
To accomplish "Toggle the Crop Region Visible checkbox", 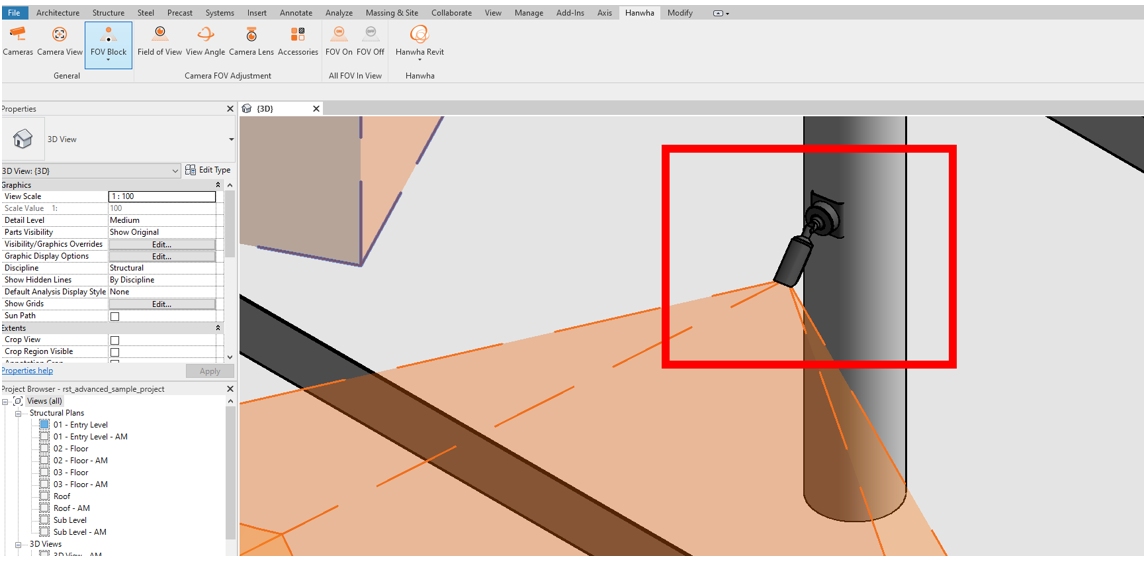I will pos(114,352).
